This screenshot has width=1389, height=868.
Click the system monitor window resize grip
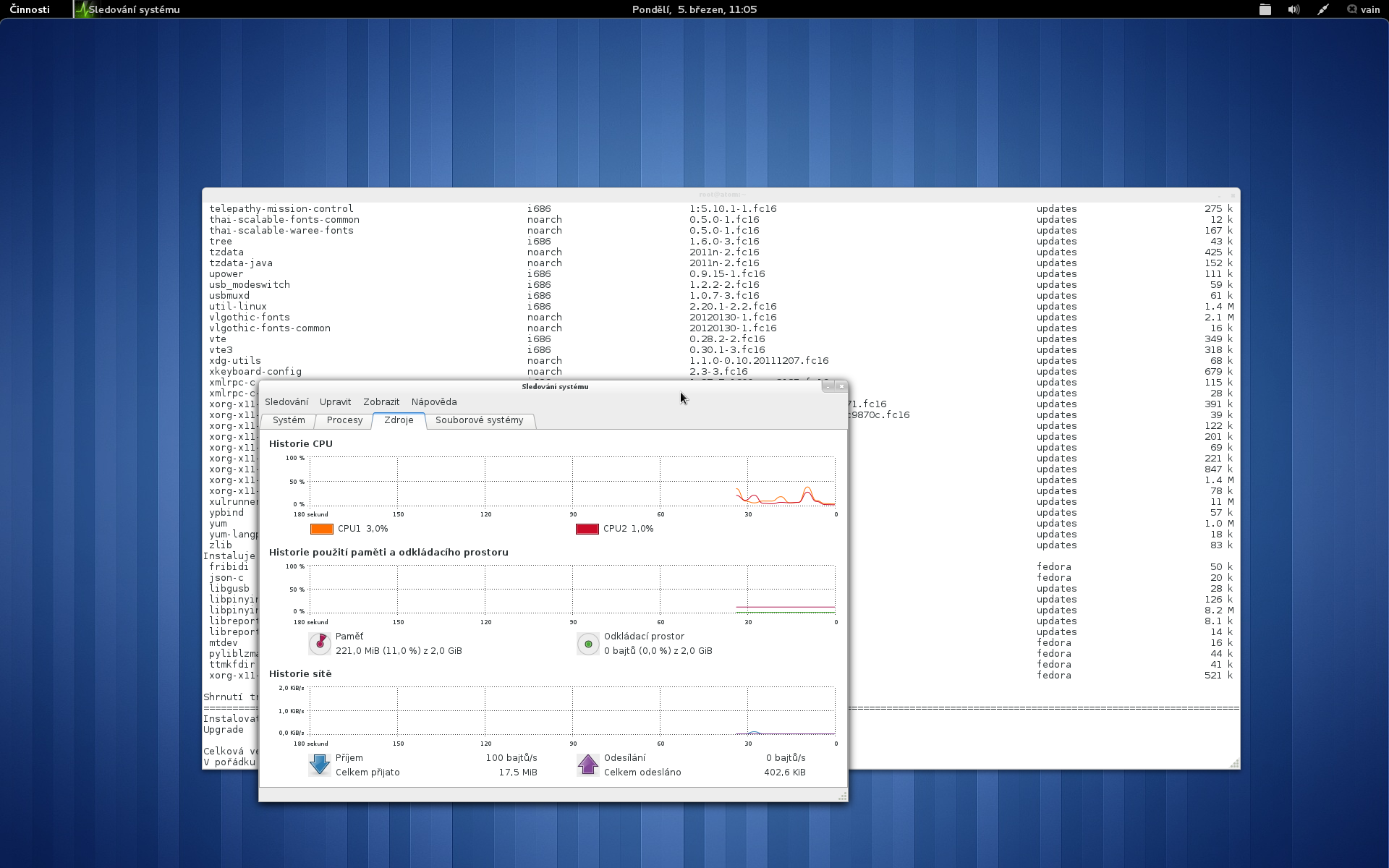pos(842,796)
